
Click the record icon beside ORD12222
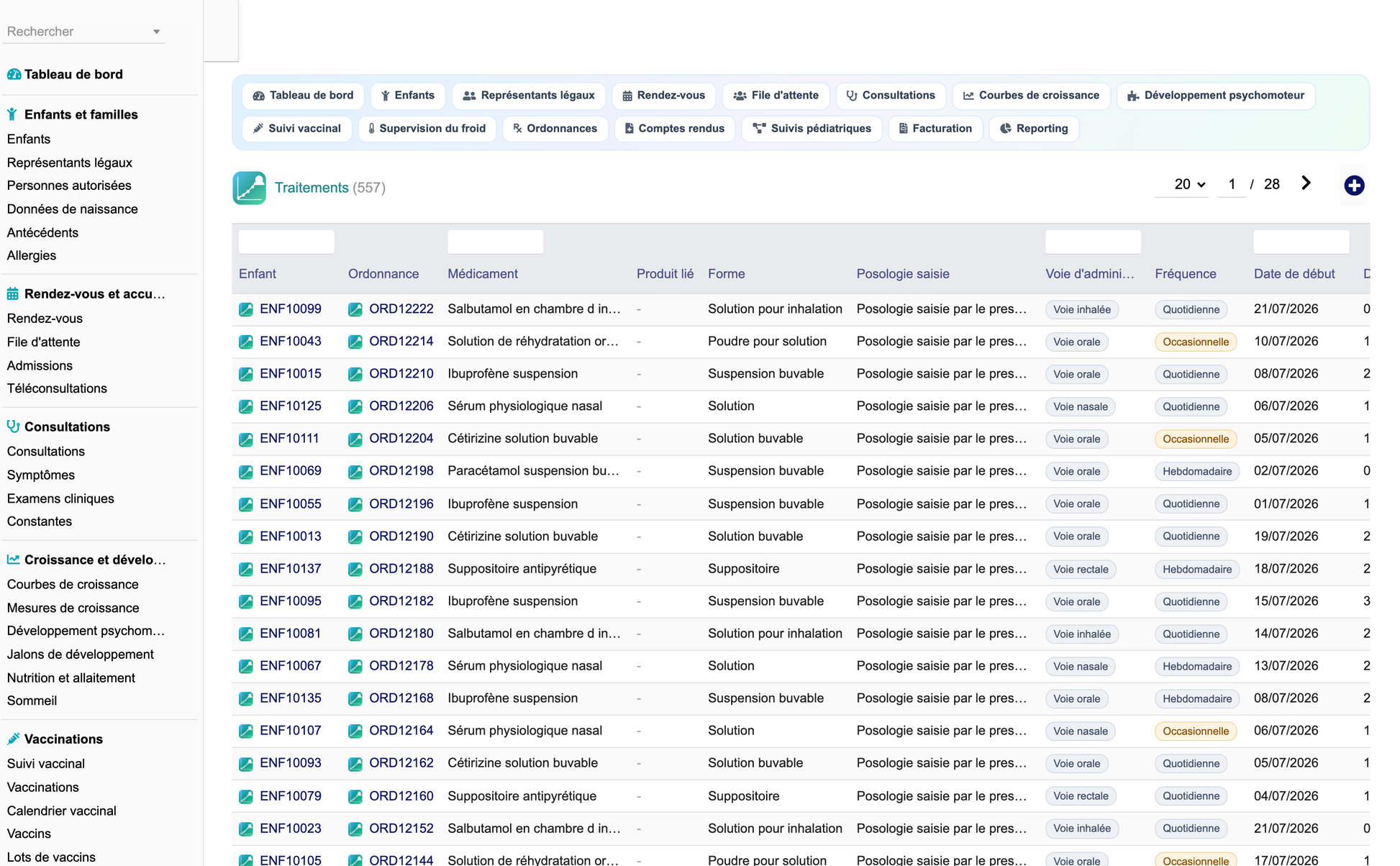355,309
